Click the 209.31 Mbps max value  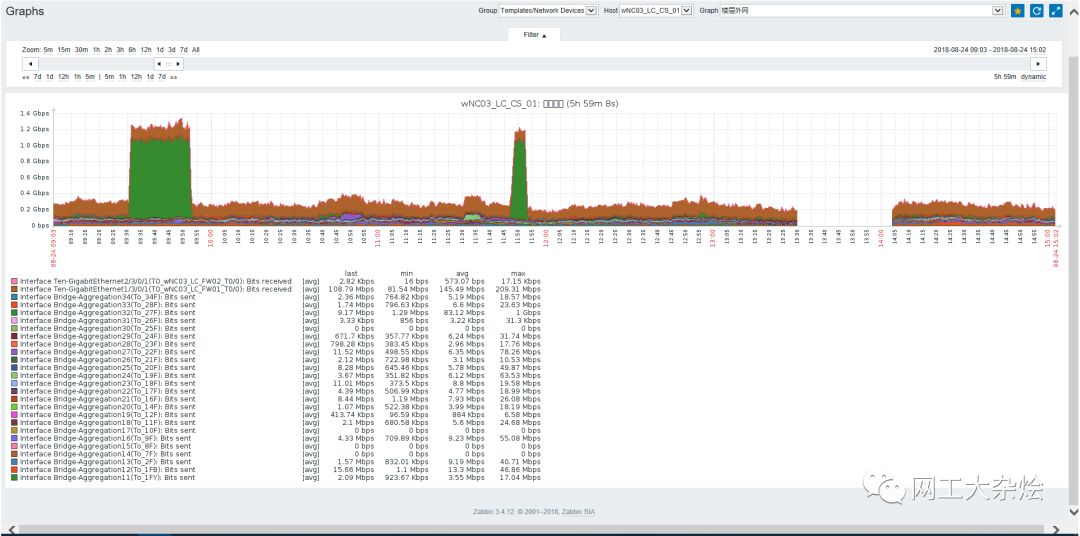coord(517,289)
